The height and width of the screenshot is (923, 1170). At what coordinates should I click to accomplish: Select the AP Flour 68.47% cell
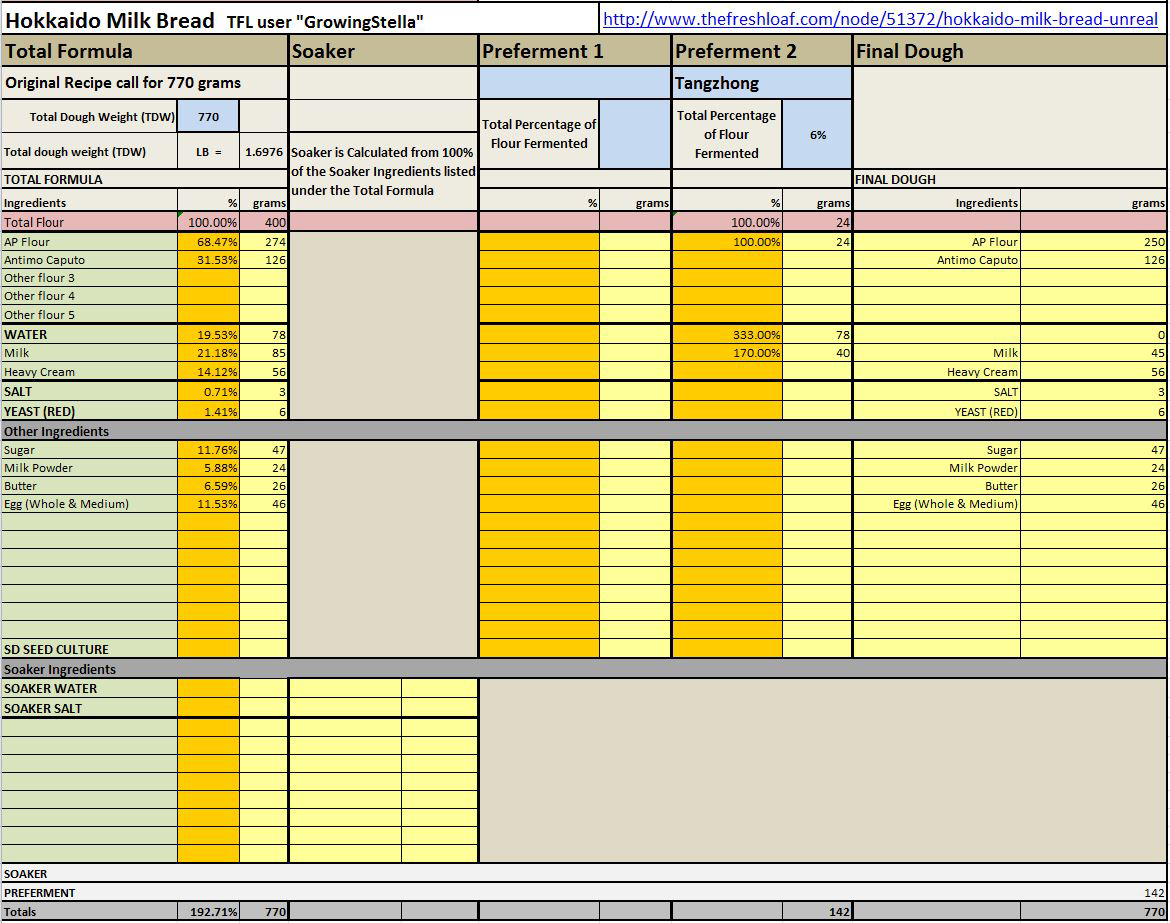click(209, 242)
